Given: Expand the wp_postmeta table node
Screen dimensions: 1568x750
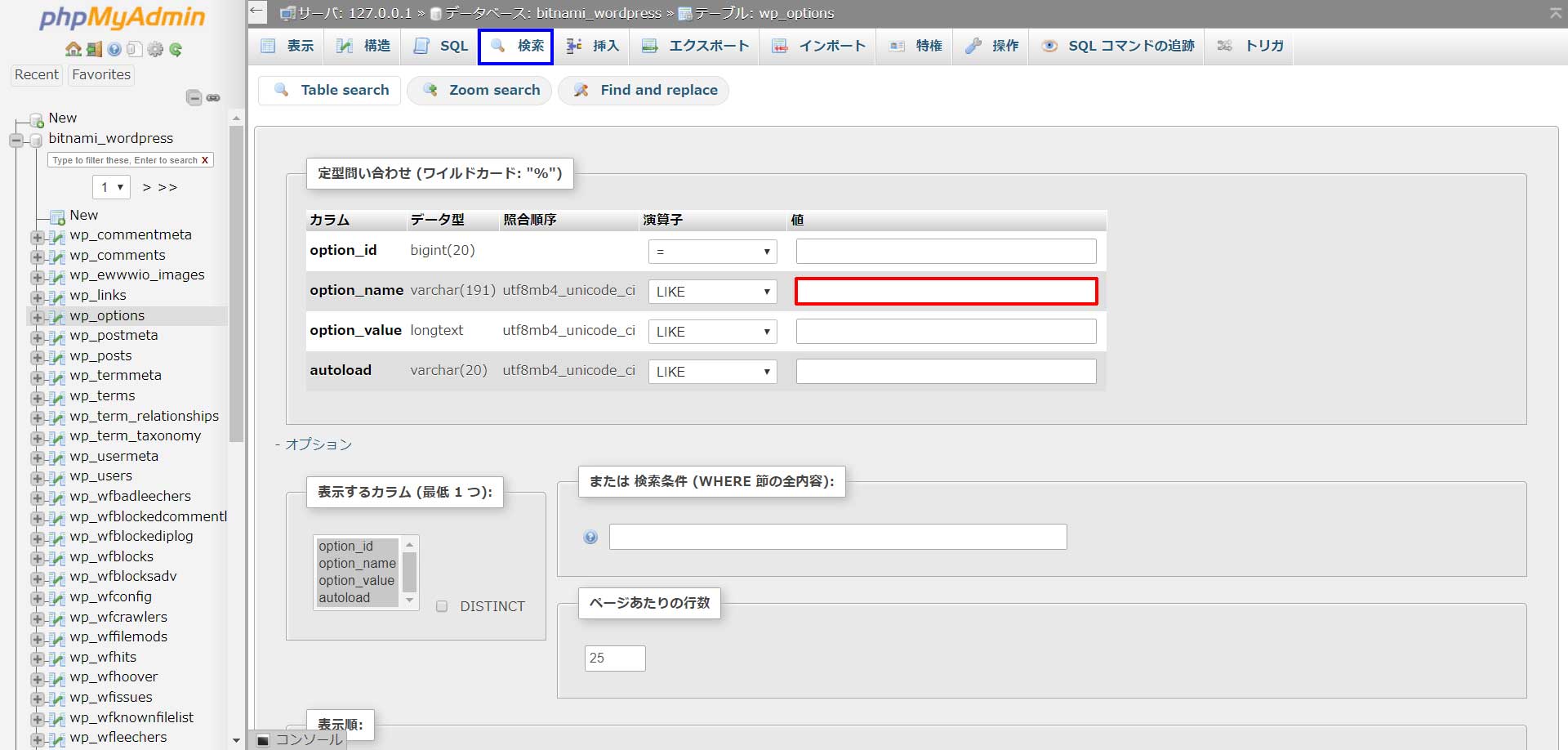Looking at the screenshot, I should [37, 337].
